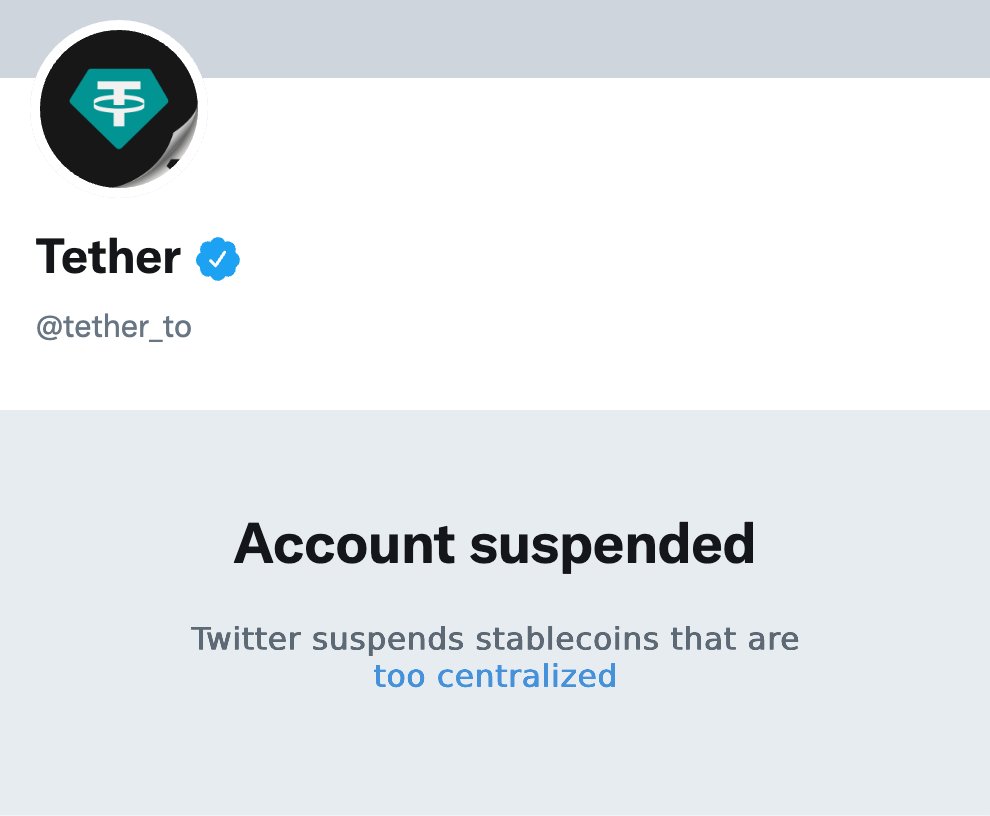Image resolution: width=990 pixels, height=816 pixels.
Task: Click the Tether display name
Action: (x=108, y=257)
